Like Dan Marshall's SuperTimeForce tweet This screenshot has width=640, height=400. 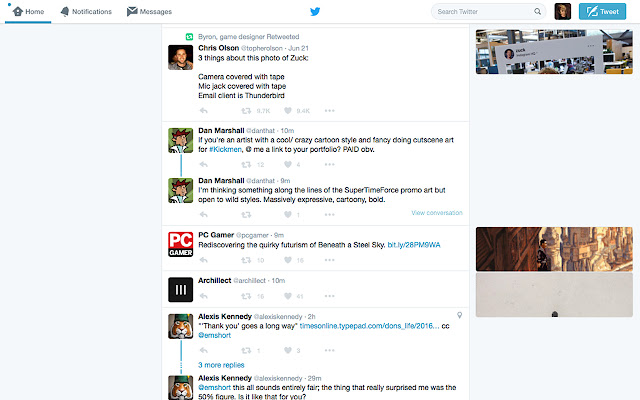point(288,215)
